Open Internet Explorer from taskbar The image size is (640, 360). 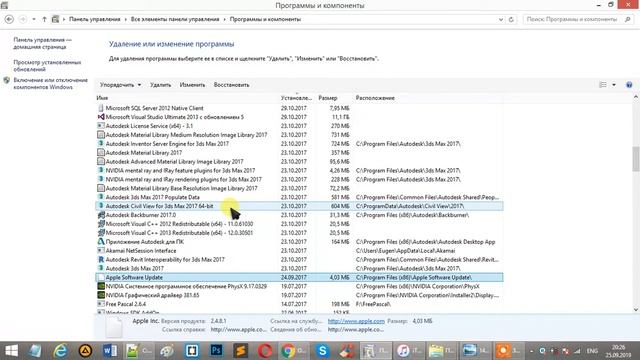click(x=60, y=351)
